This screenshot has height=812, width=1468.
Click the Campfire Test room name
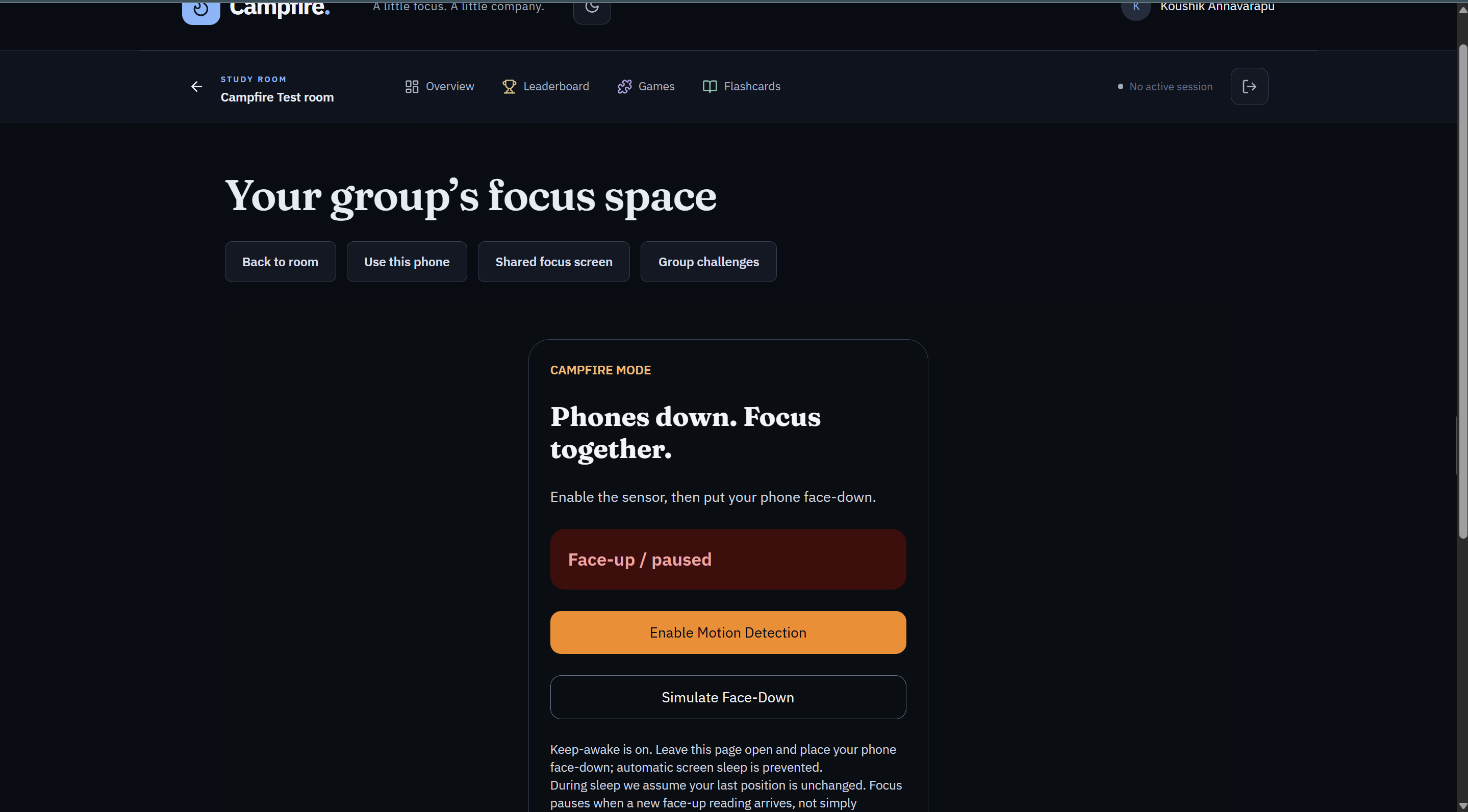[x=277, y=97]
